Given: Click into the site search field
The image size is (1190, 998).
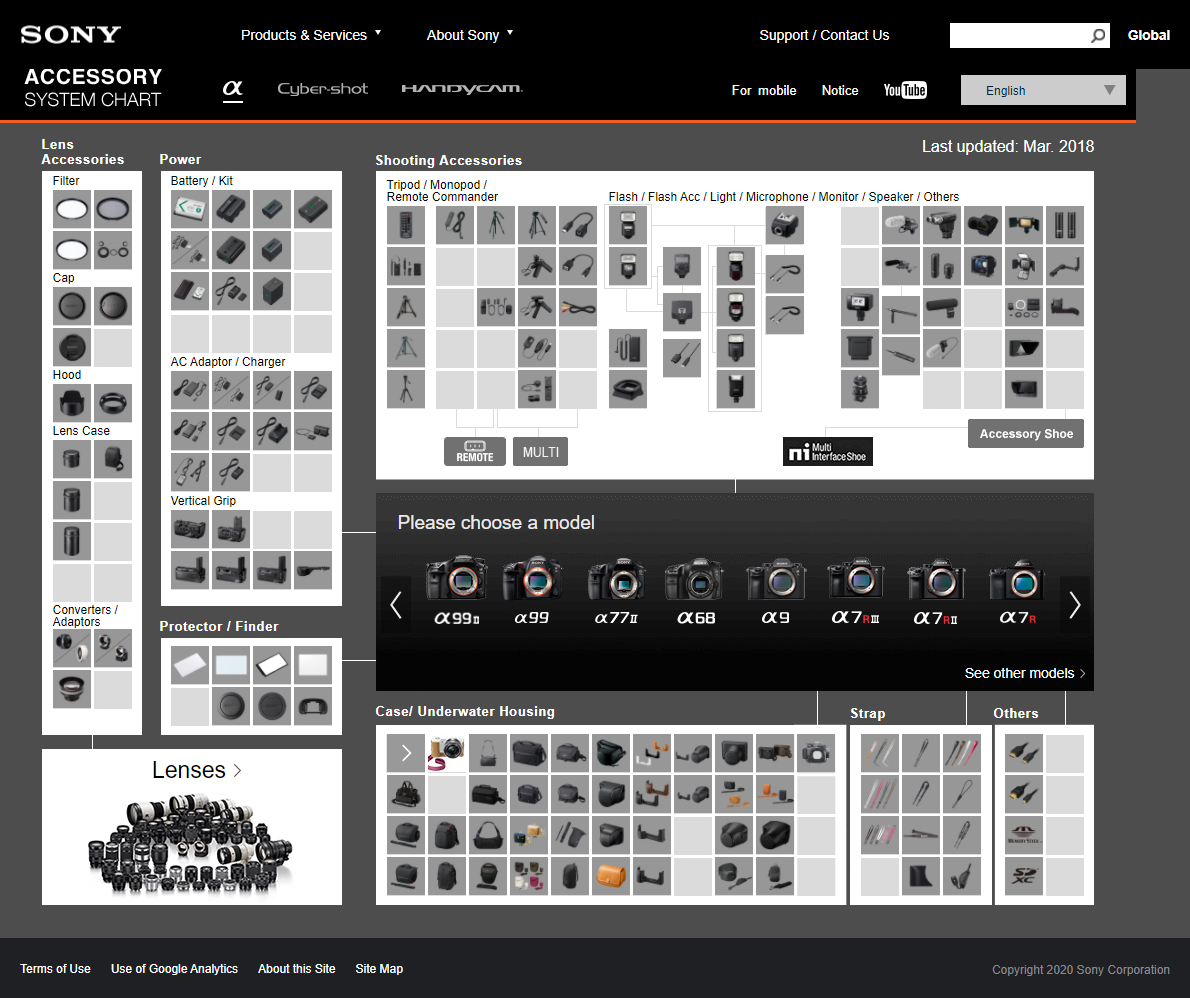Looking at the screenshot, I should point(1019,36).
